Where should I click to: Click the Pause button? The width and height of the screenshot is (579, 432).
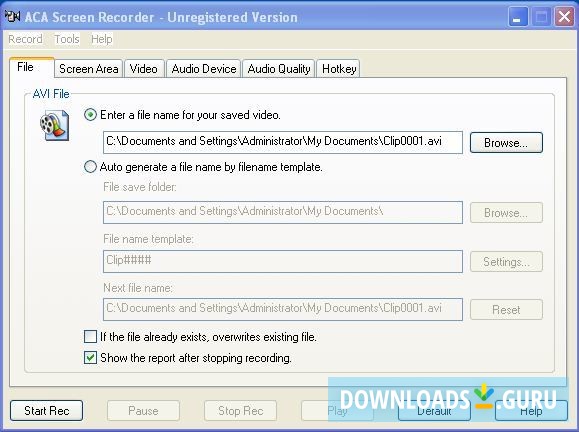[143, 411]
